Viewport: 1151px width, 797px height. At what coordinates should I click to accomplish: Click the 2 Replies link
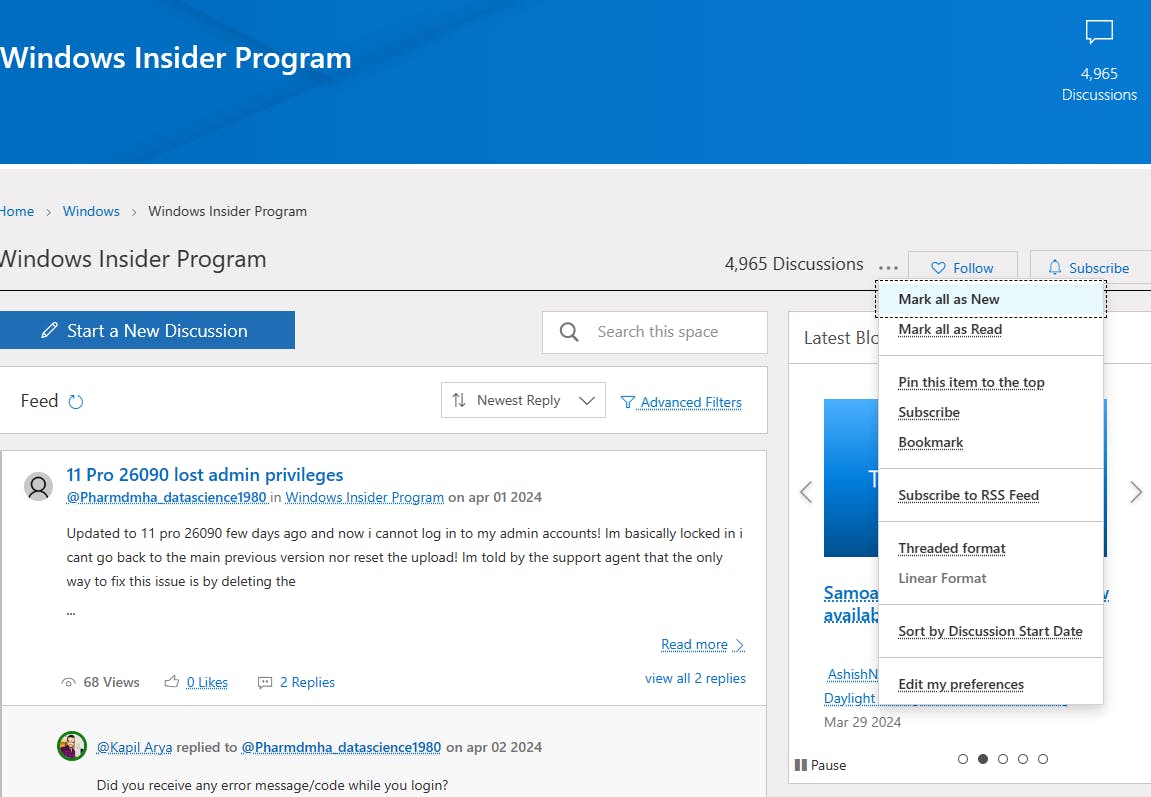(x=307, y=682)
